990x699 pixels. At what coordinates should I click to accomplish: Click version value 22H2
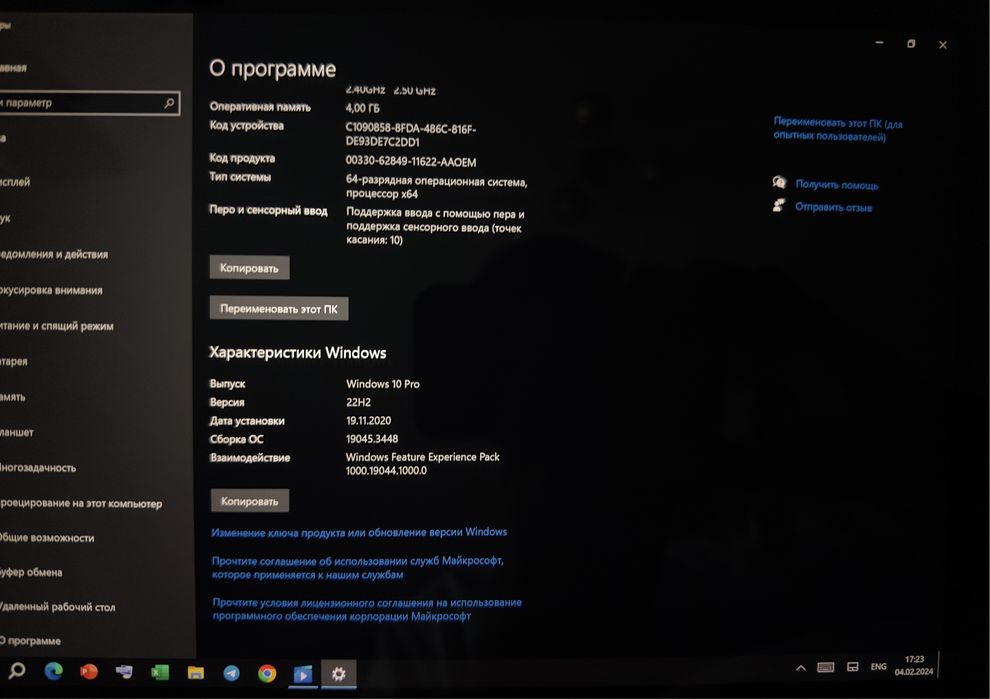358,402
